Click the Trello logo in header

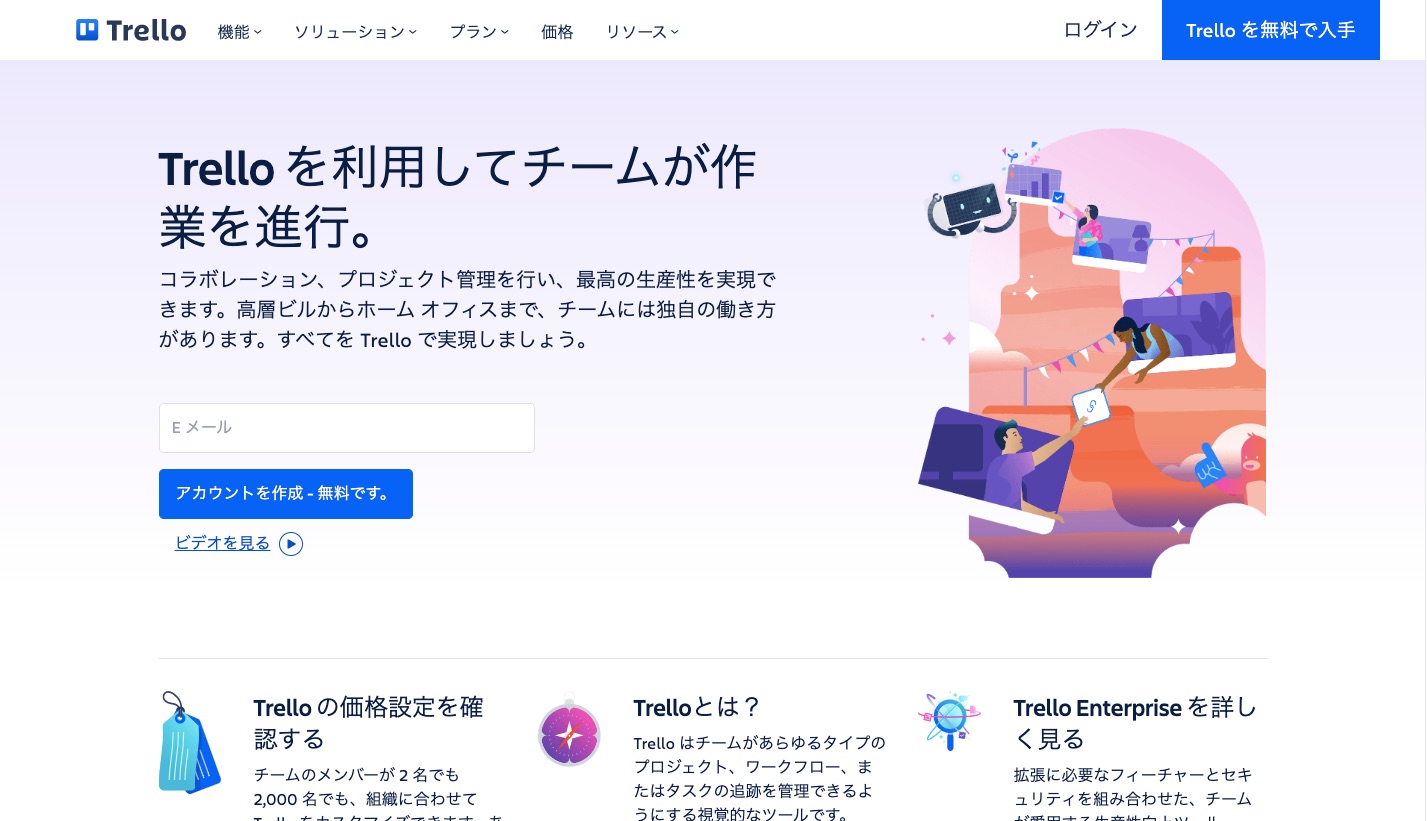click(x=131, y=30)
